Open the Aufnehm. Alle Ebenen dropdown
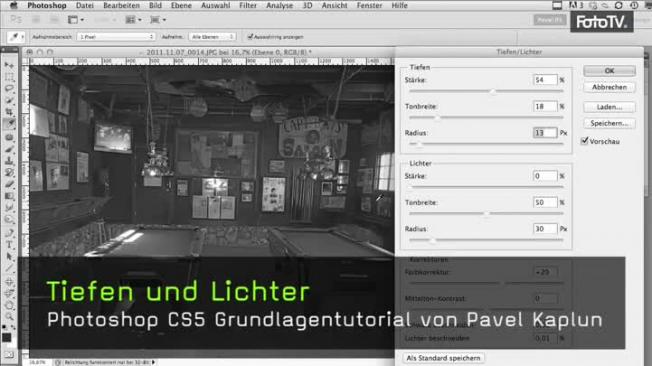 click(212, 37)
